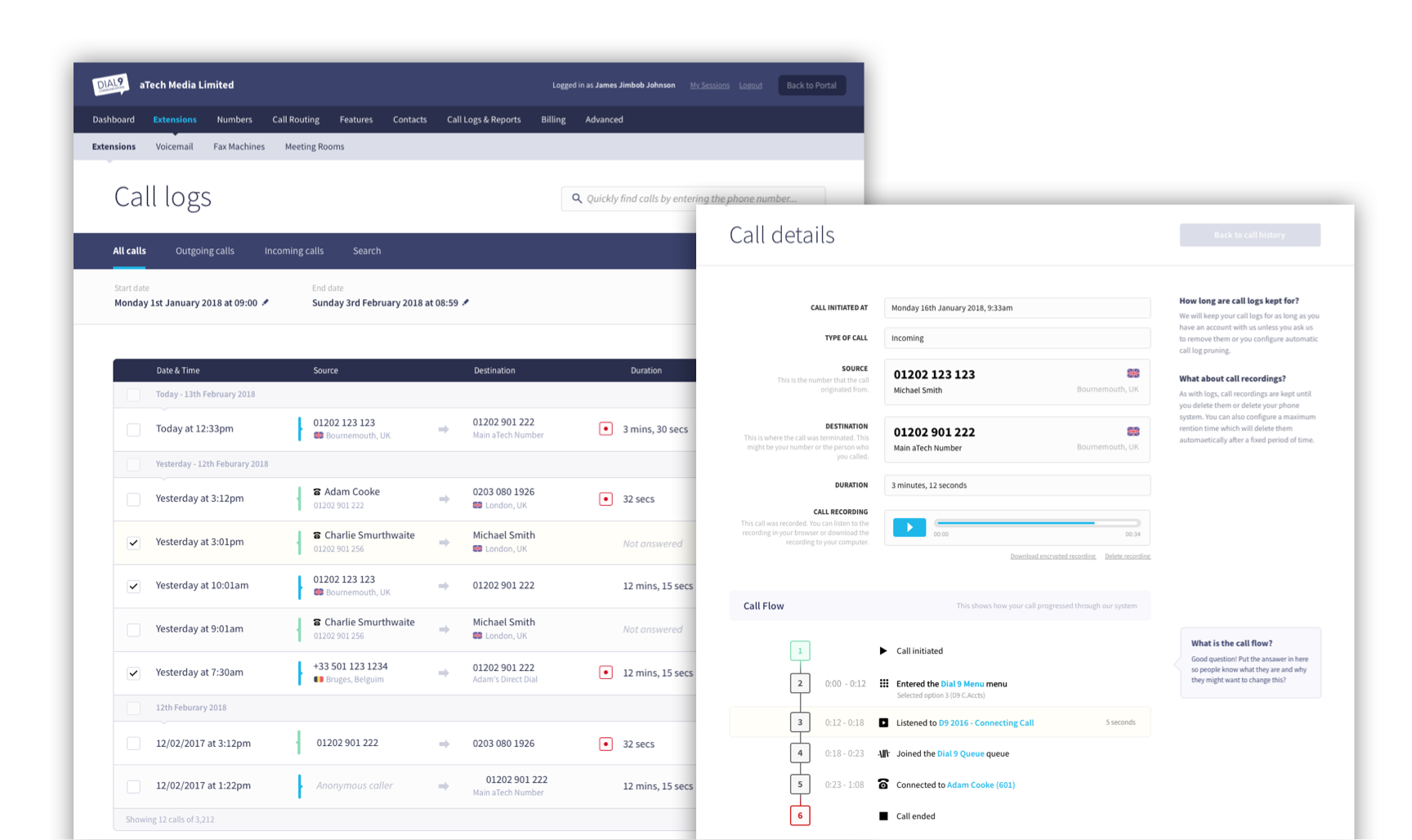
Task: Click the call search input field
Action: coord(693,199)
